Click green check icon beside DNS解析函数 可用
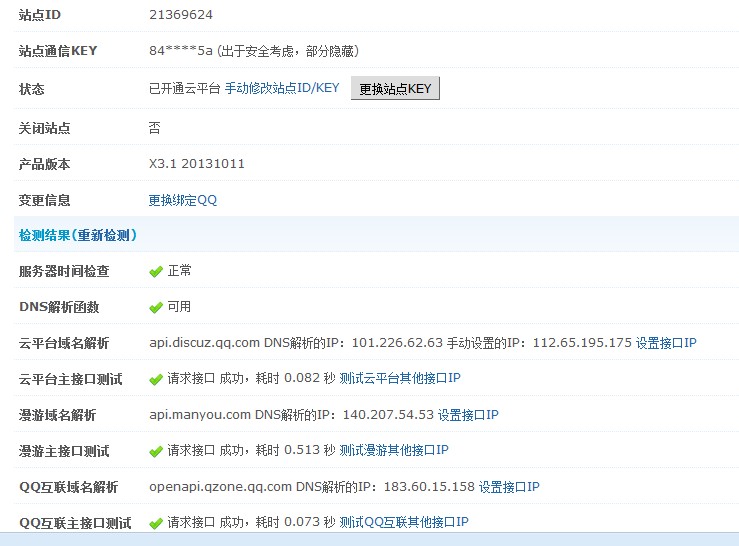Image resolution: width=739 pixels, height=546 pixels. coord(156,308)
